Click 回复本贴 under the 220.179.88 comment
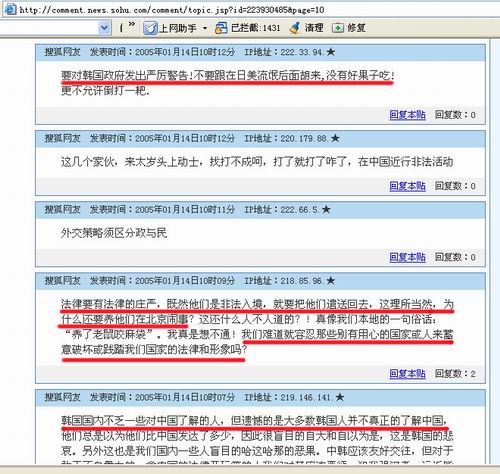The width and height of the screenshot is (500, 474). 407,186
